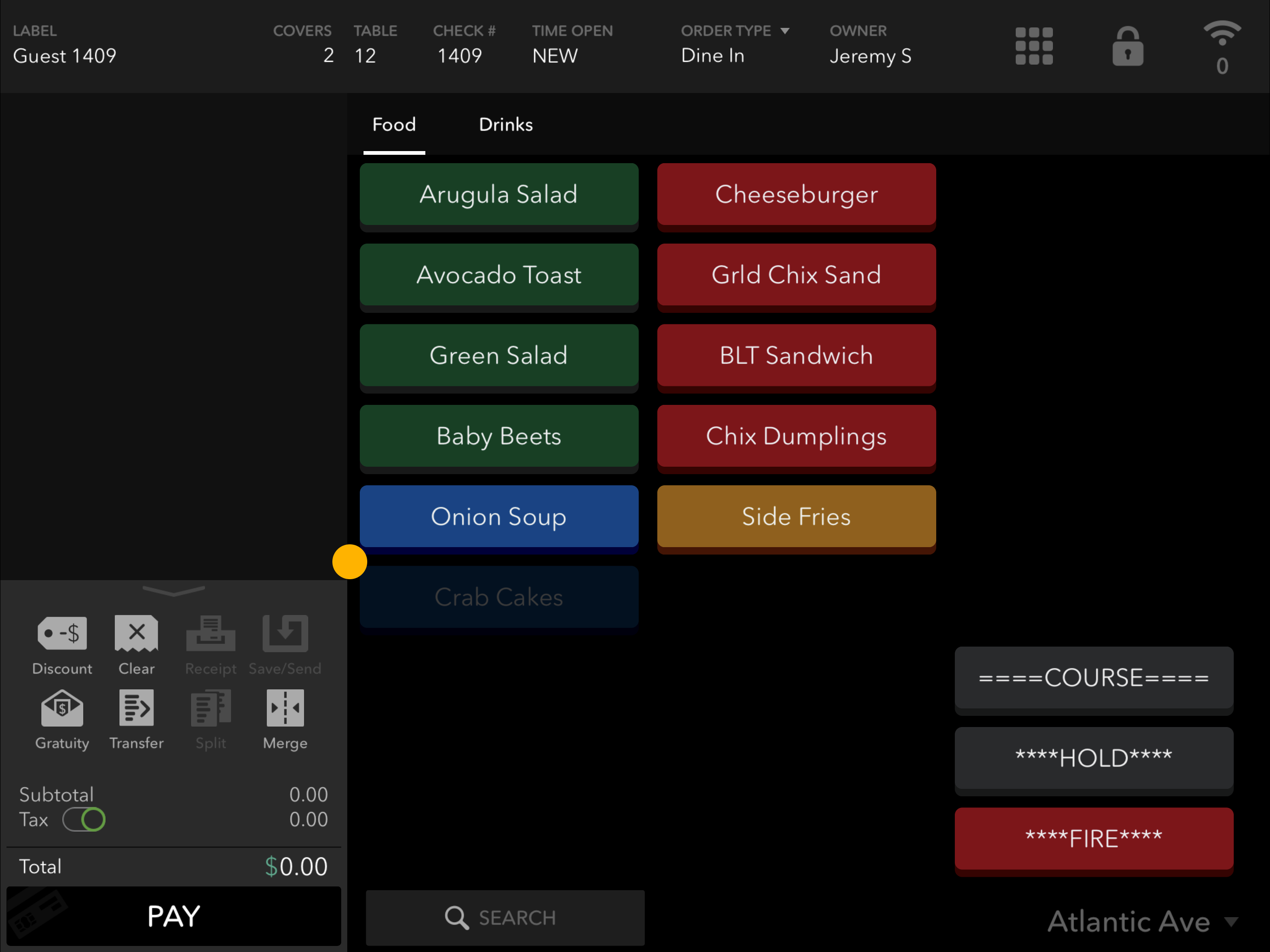Toggle the Tax switch on/off
This screenshot has width=1270, height=952.
(x=85, y=819)
